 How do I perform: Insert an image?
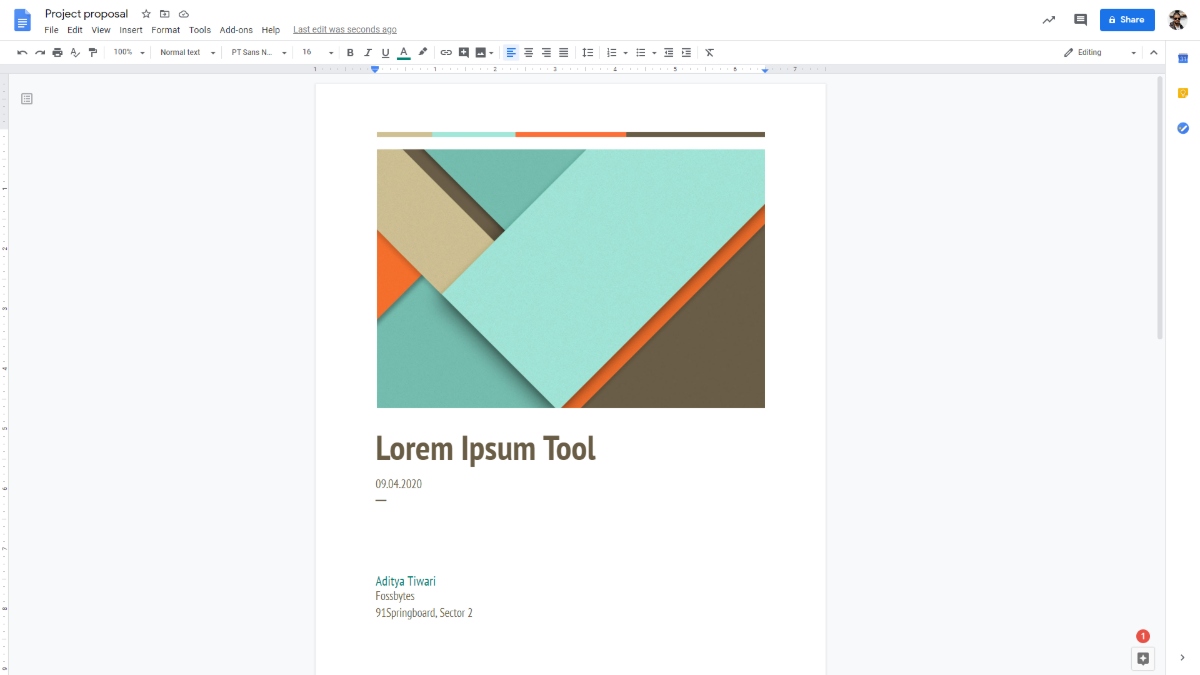(482, 52)
